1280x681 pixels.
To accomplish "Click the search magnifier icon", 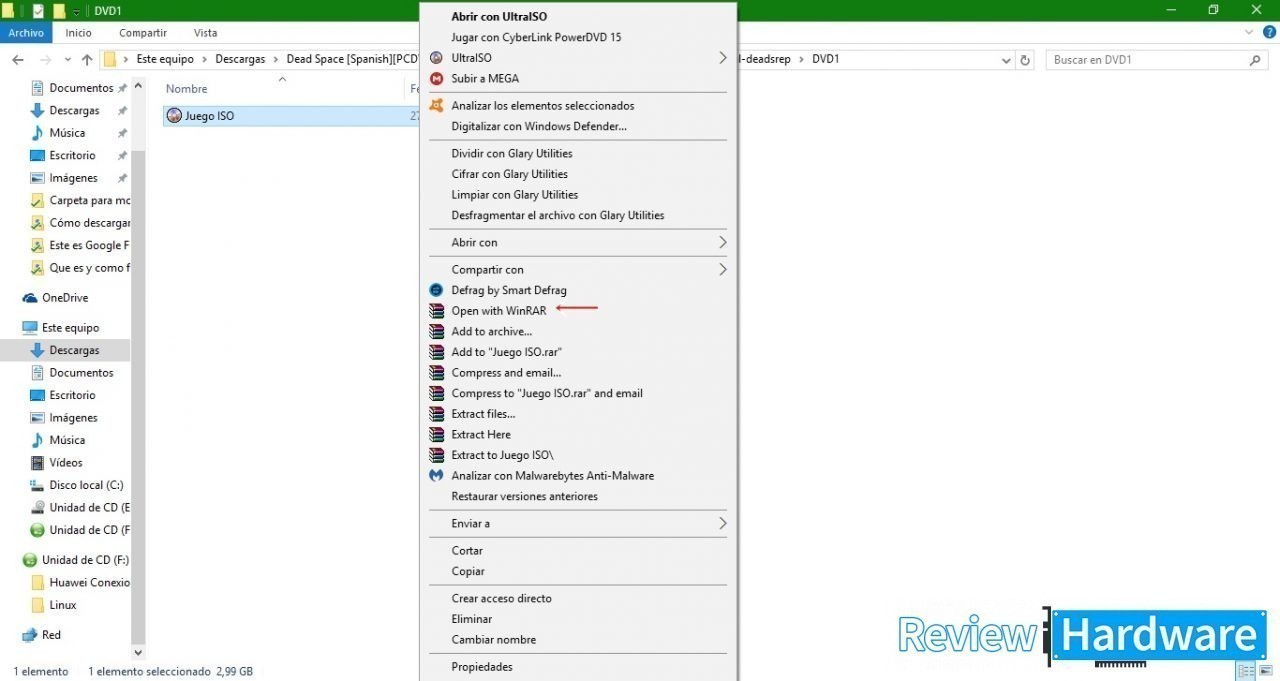I will coord(1256,60).
